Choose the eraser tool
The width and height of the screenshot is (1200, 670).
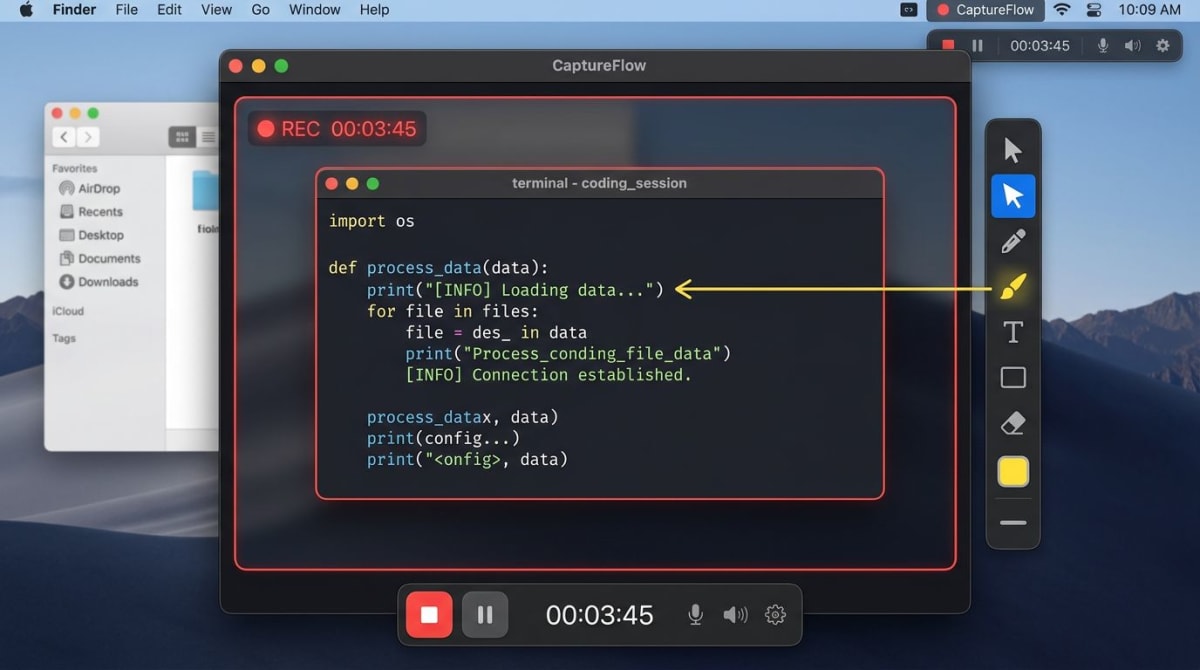1013,424
